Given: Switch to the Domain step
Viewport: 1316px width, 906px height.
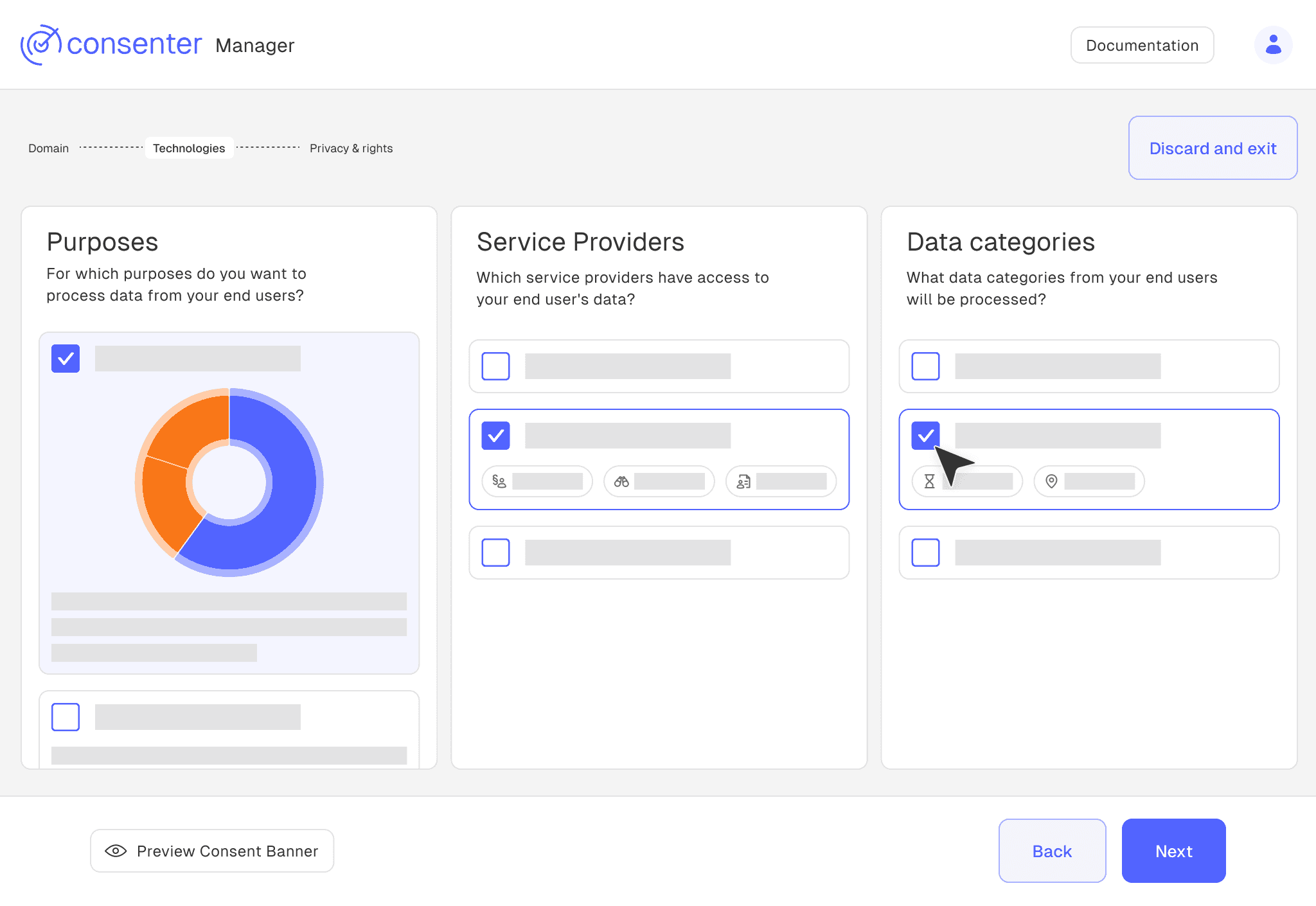Looking at the screenshot, I should pos(48,148).
